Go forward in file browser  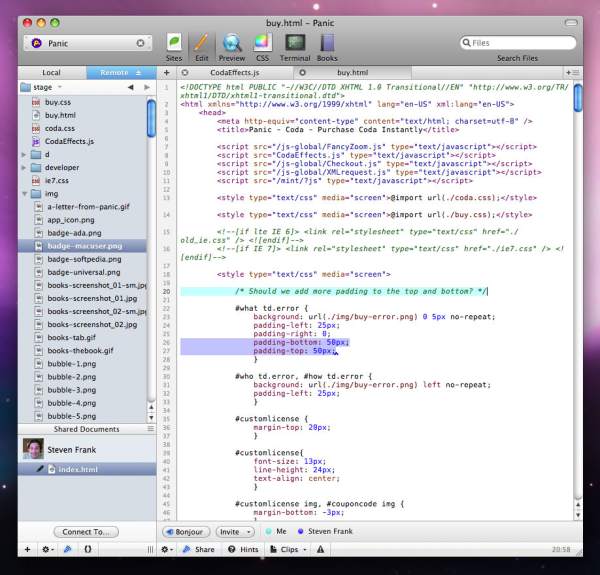pos(147,88)
